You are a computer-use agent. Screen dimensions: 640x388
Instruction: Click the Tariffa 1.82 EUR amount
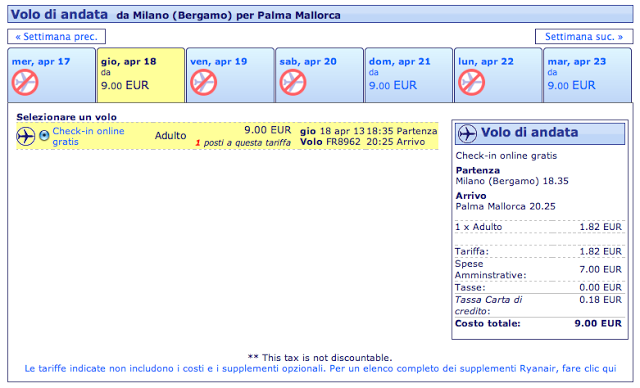point(600,251)
